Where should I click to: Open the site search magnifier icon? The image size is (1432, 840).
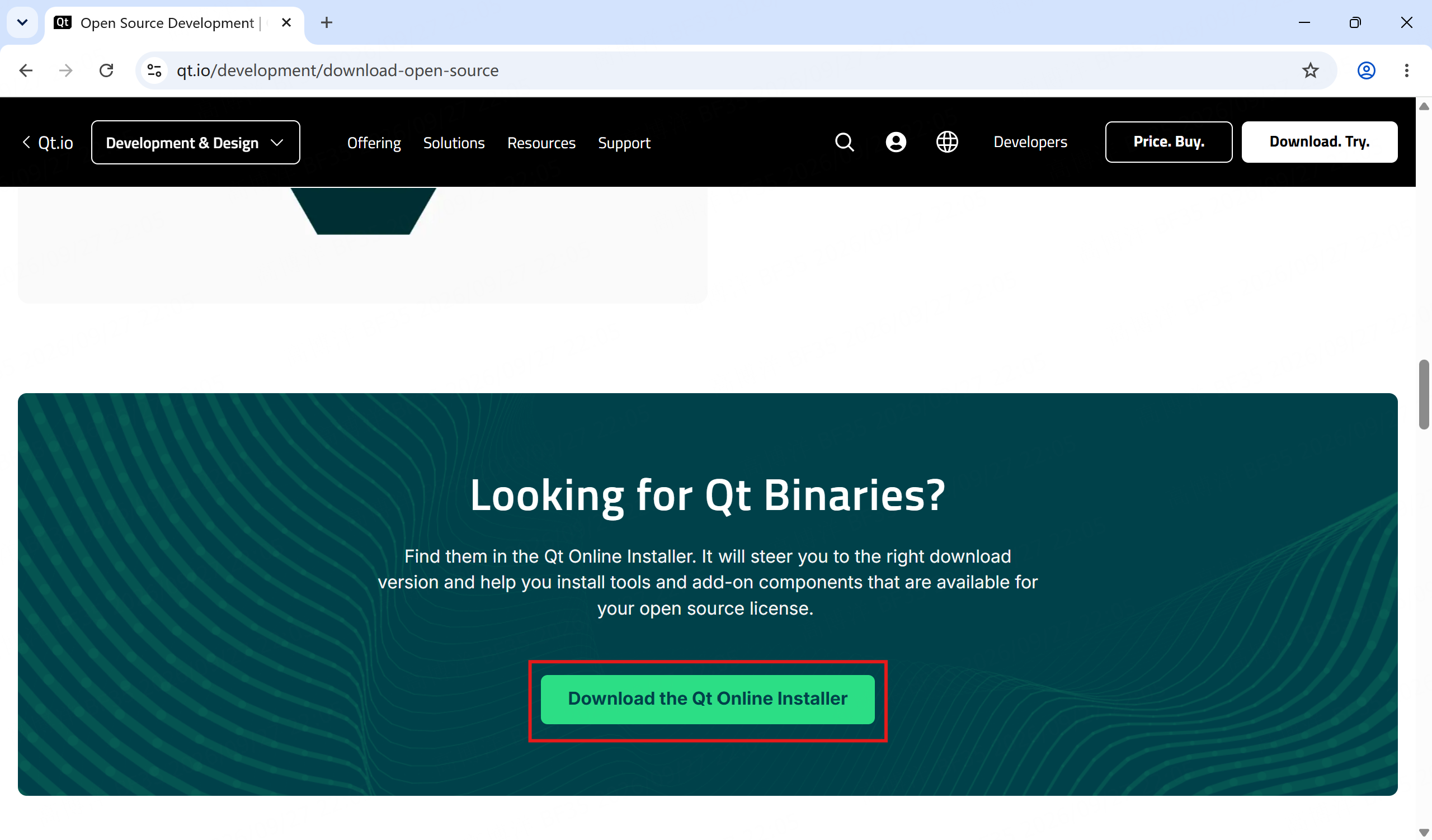tap(845, 142)
